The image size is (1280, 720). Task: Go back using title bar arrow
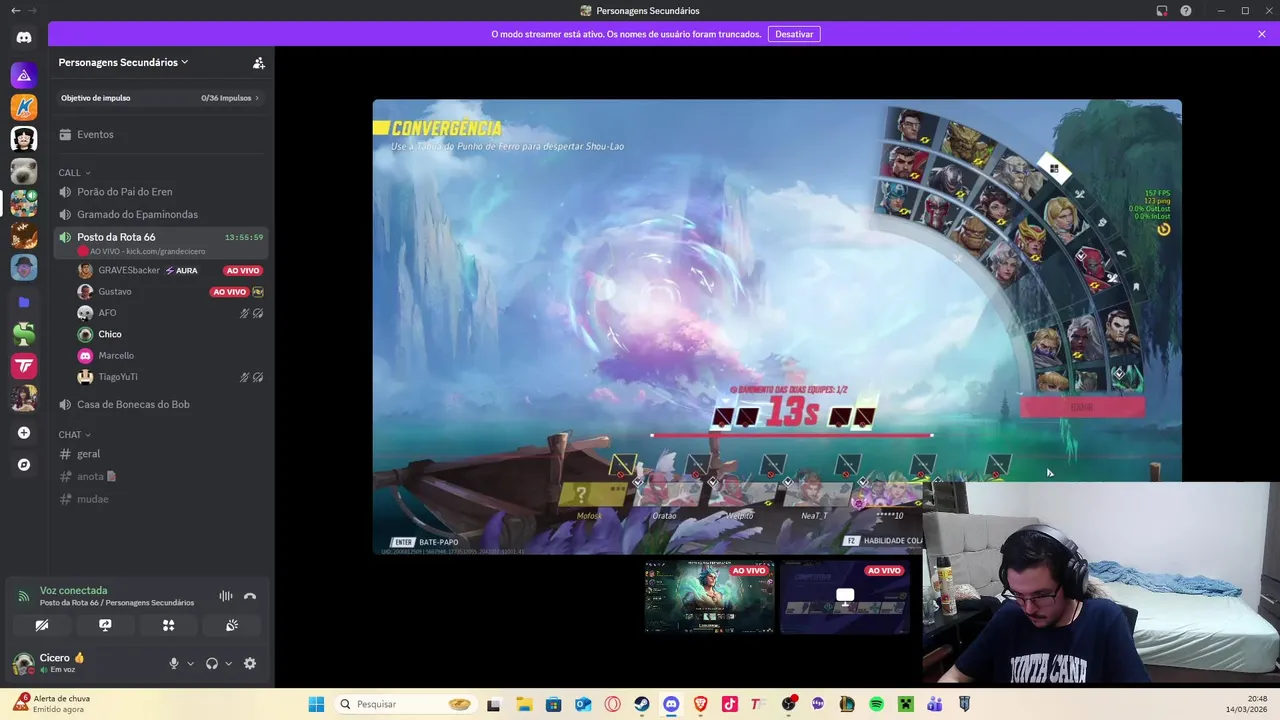[x=15, y=11]
